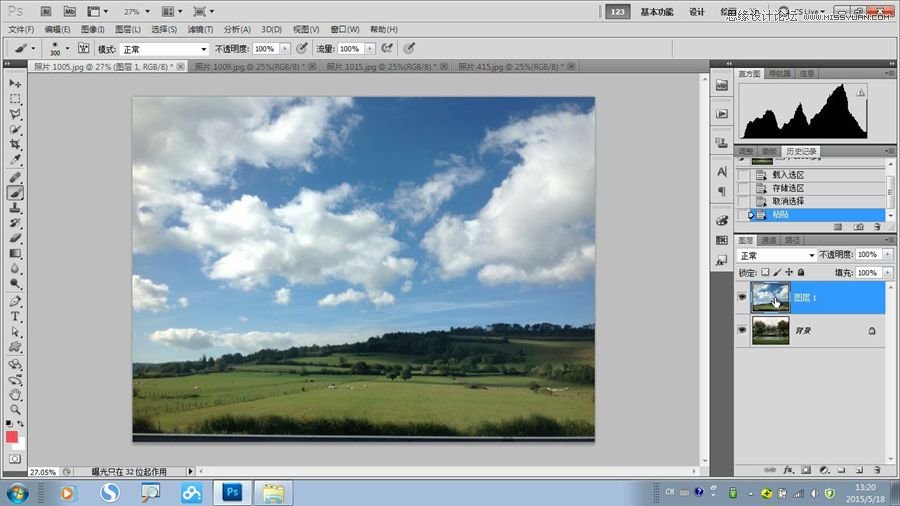Select the Type tool
The height and width of the screenshot is (506, 900).
(x=15, y=316)
